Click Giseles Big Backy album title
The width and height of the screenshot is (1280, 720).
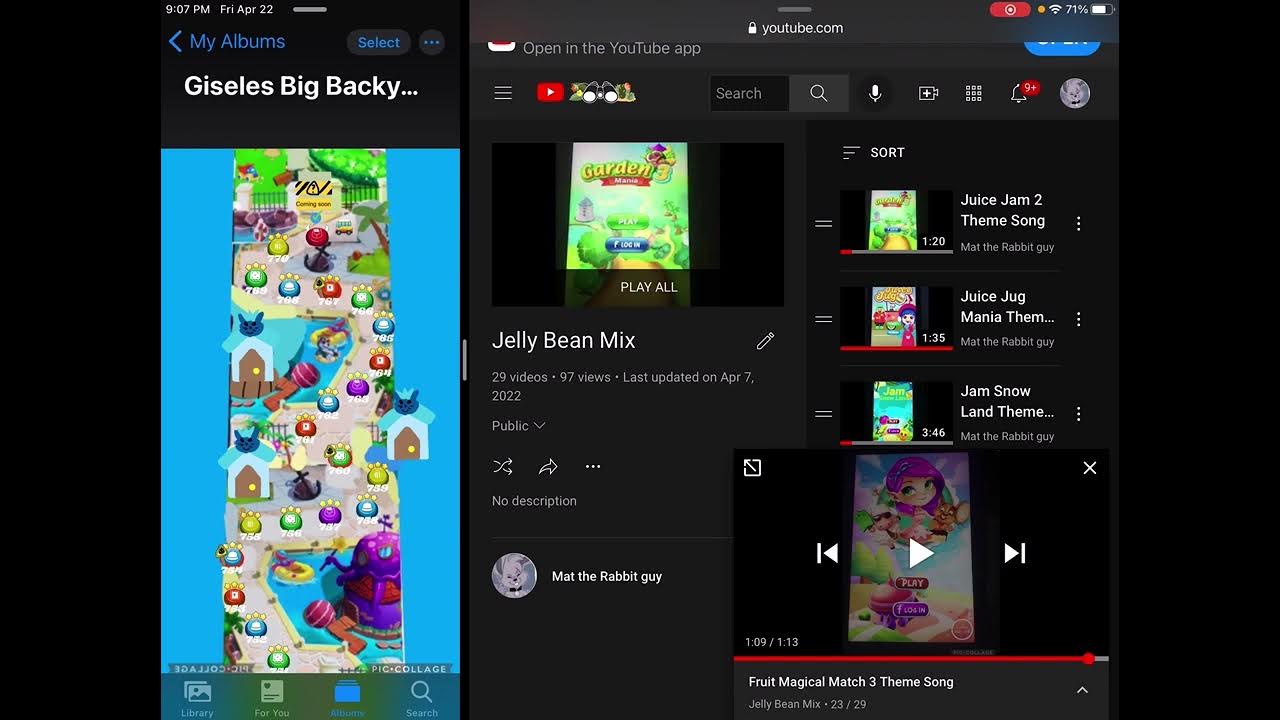click(301, 86)
